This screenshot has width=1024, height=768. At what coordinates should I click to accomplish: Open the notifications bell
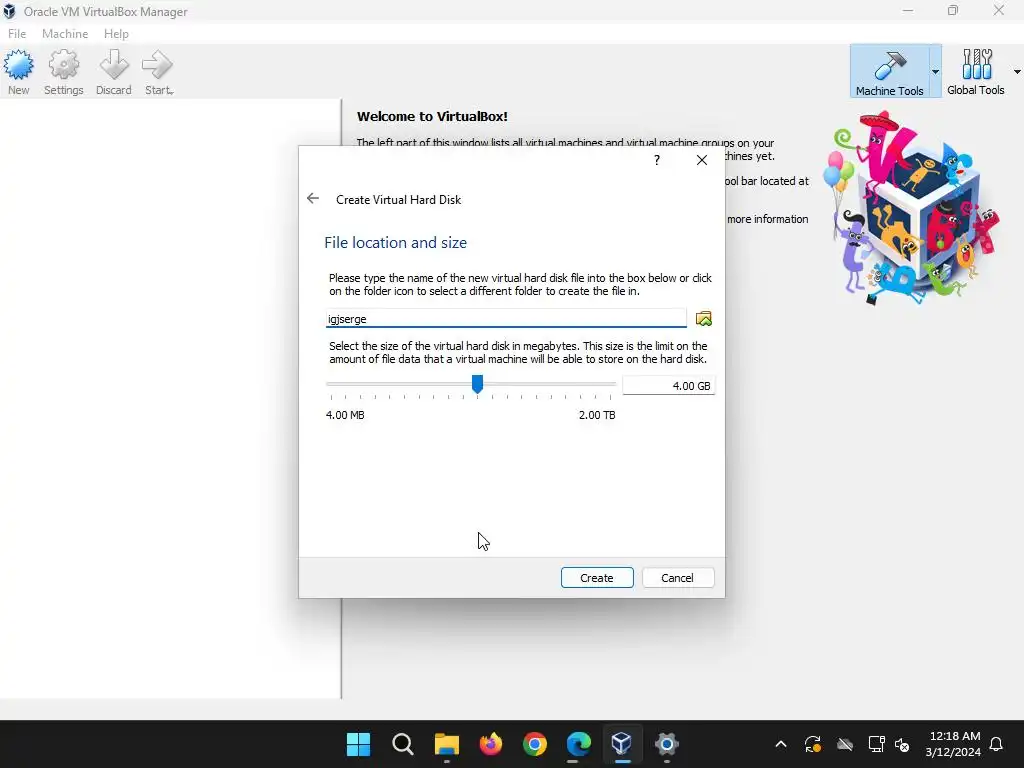(997, 744)
